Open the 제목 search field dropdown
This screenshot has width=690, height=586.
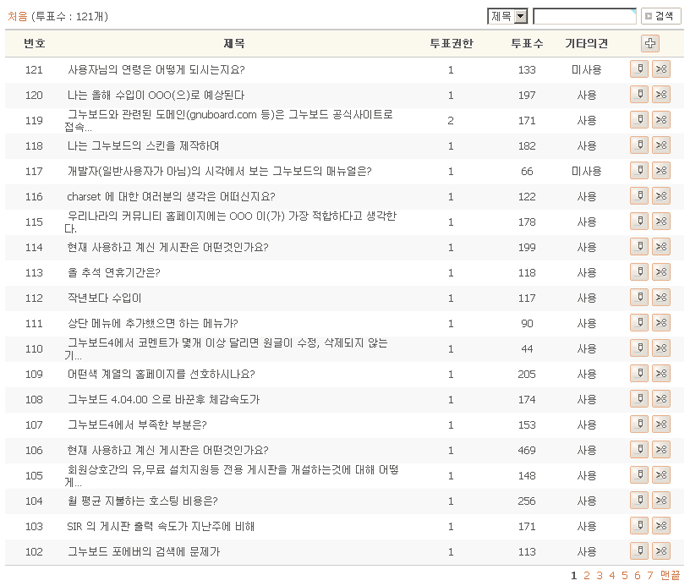(507, 16)
